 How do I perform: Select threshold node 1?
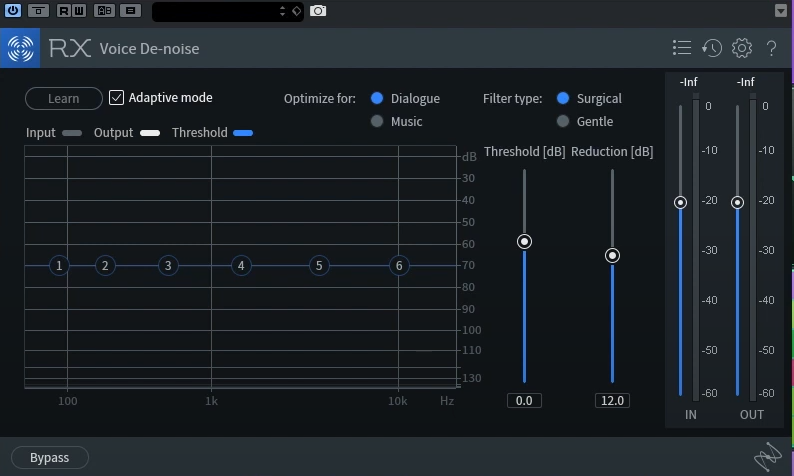[59, 265]
